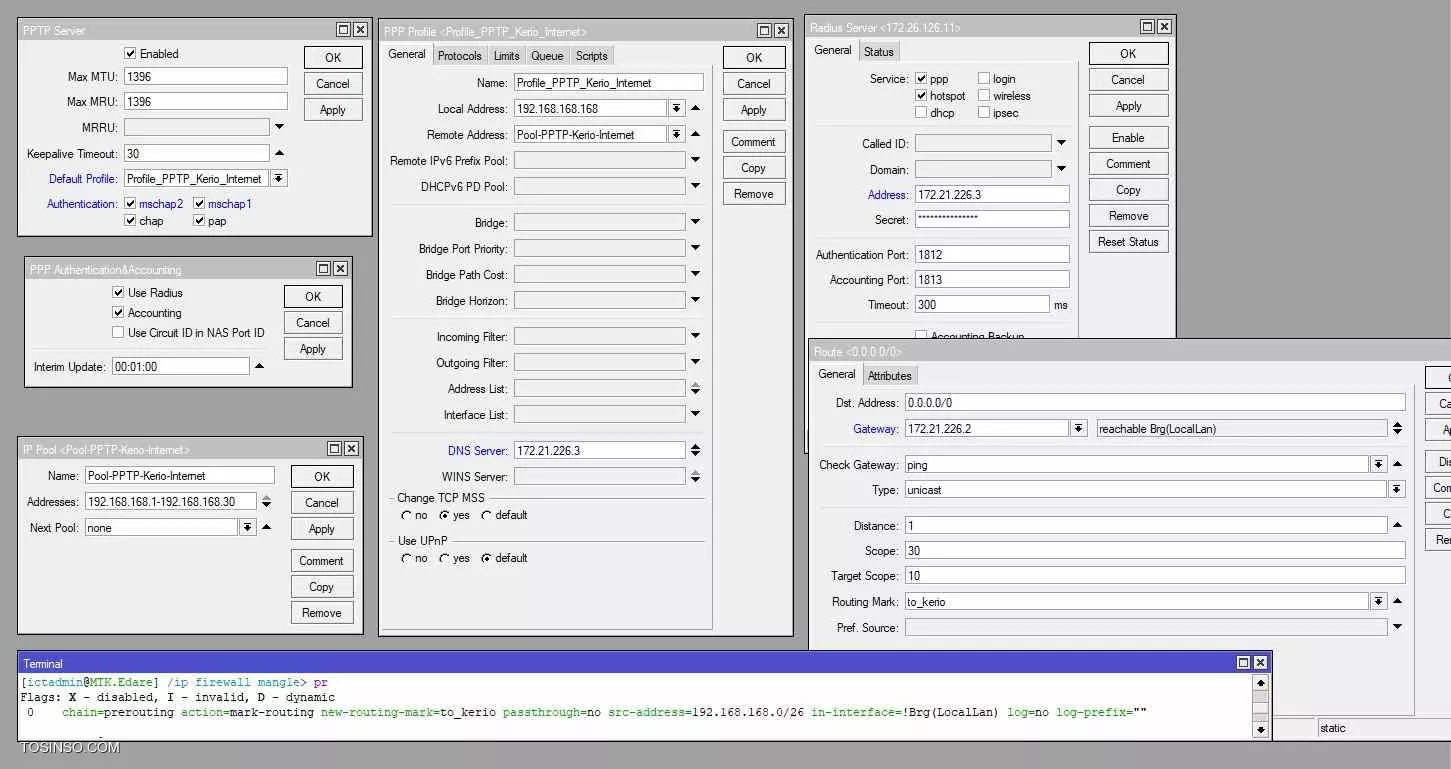1451x769 pixels.
Task: Open Next Pool dropdown in IP Pool
Action: 247,527
